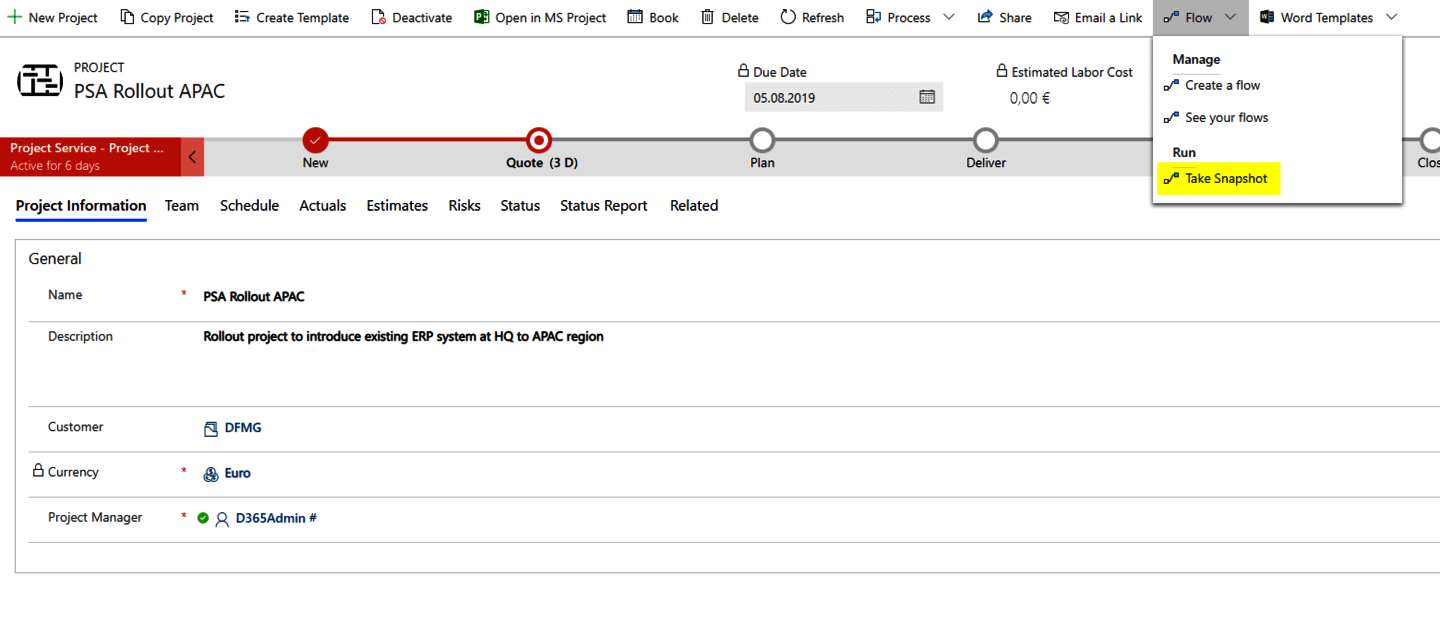Viewport: 1440px width, 637px height.
Task: Open the Due Date calendar picker icon
Action: (927, 97)
